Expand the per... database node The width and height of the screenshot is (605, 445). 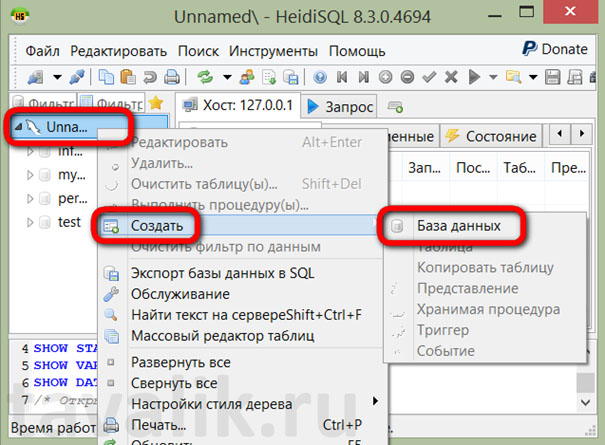30,199
